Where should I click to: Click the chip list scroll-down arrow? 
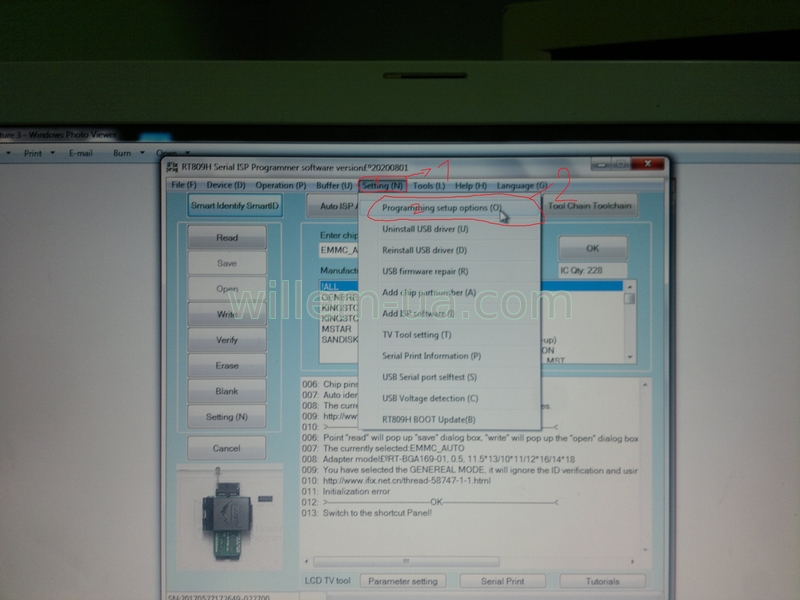click(x=630, y=357)
